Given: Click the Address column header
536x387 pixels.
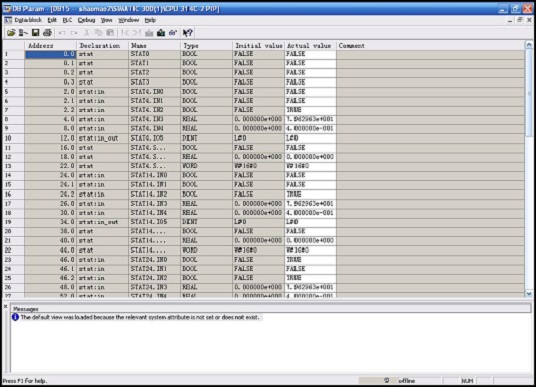Looking at the screenshot, I should pos(51,45).
